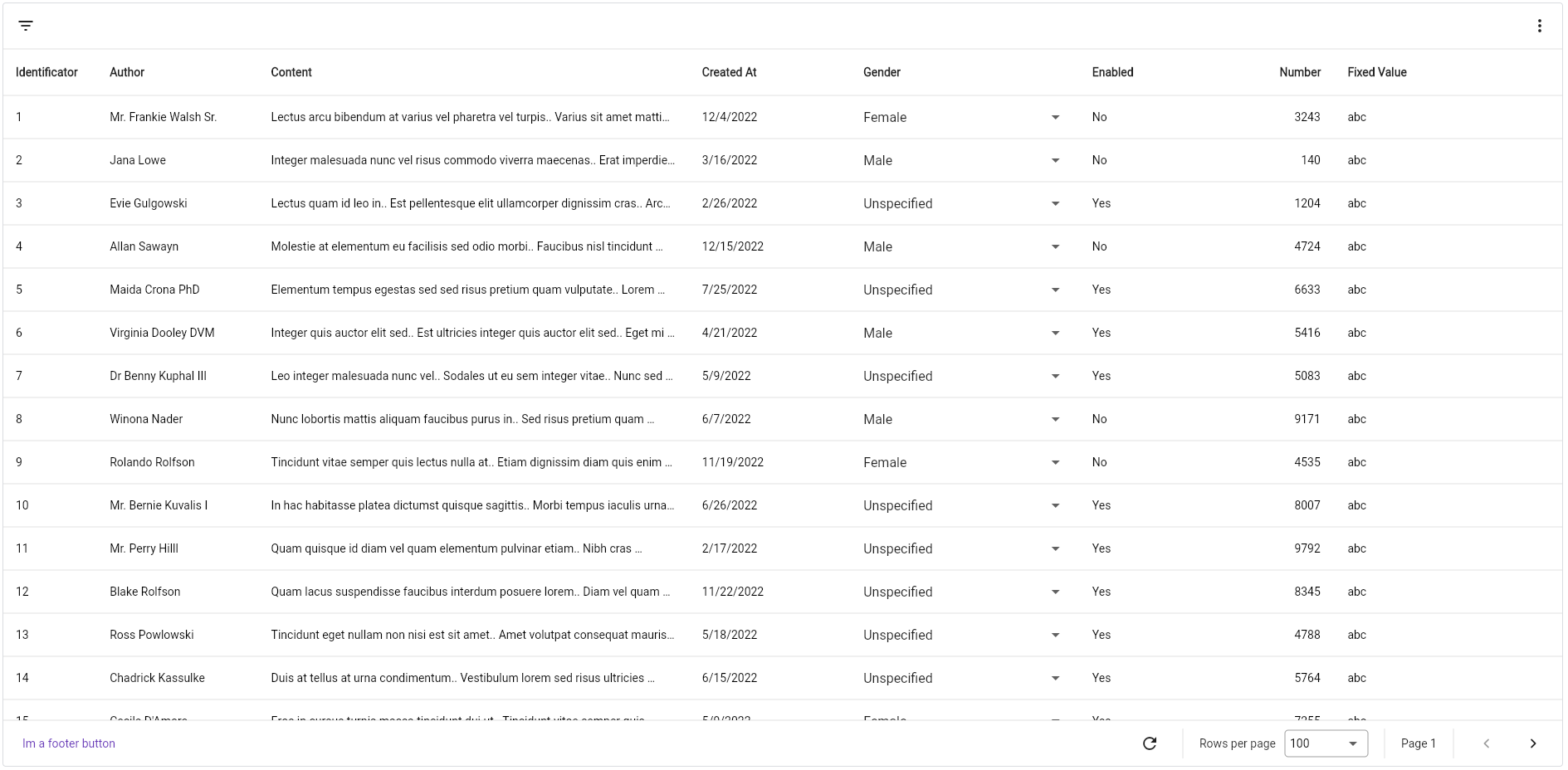The width and height of the screenshot is (1568, 770).
Task: Click the number cell '3243'
Action: tap(1307, 117)
